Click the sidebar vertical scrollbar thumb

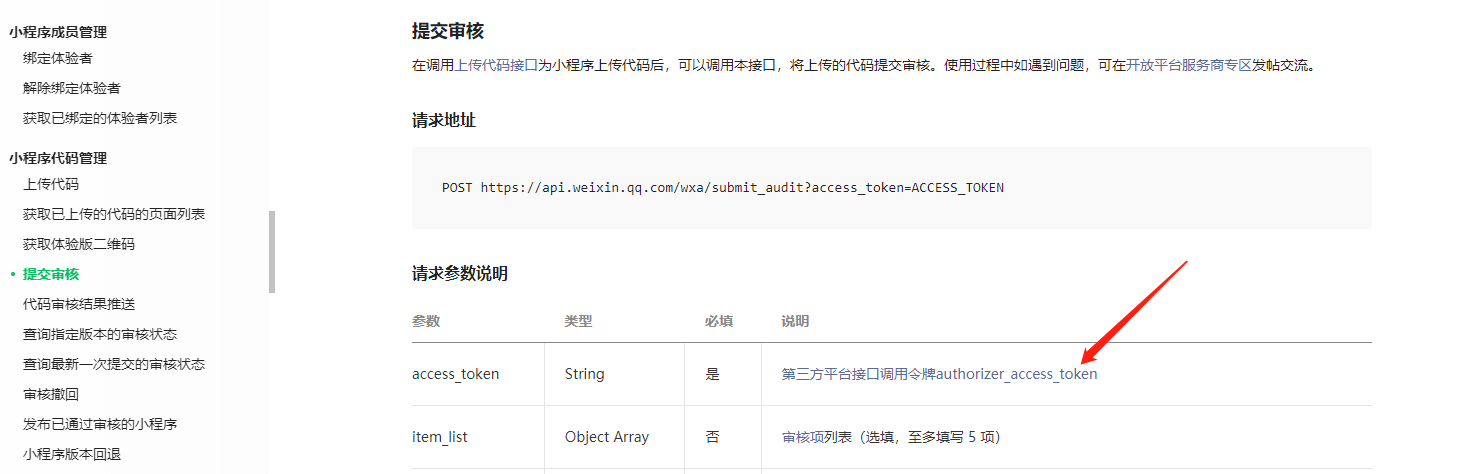tap(272, 252)
